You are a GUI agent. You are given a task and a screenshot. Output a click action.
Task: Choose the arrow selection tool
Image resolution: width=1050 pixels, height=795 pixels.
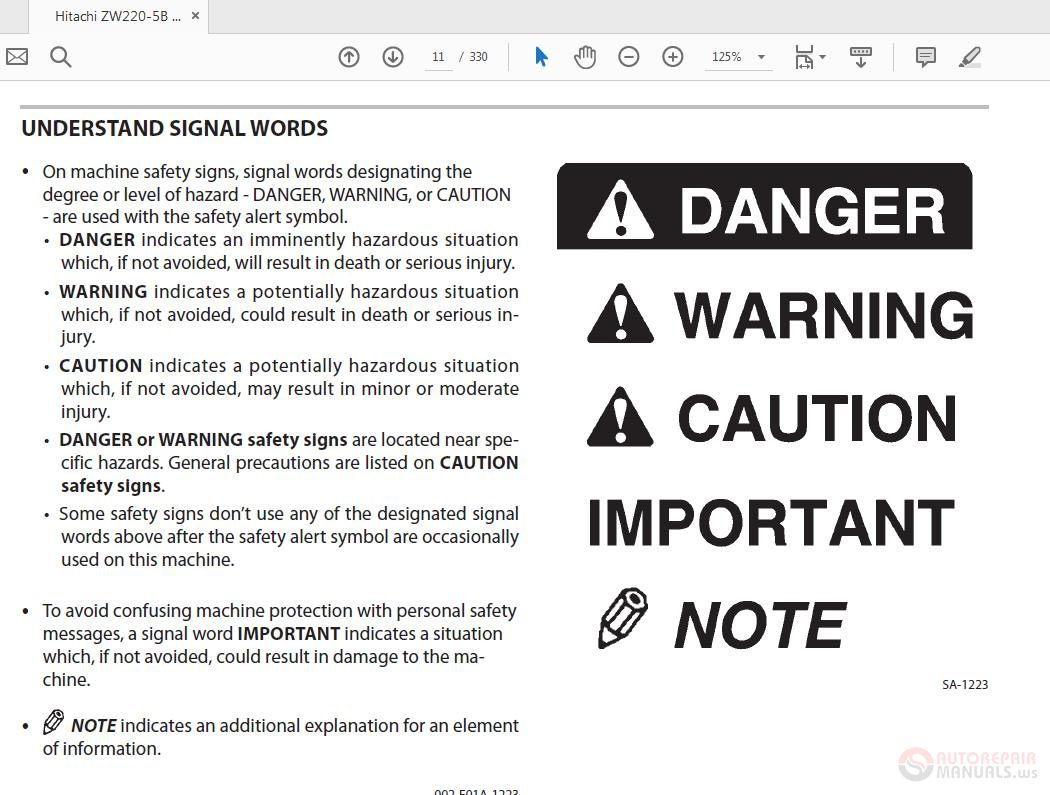542,57
